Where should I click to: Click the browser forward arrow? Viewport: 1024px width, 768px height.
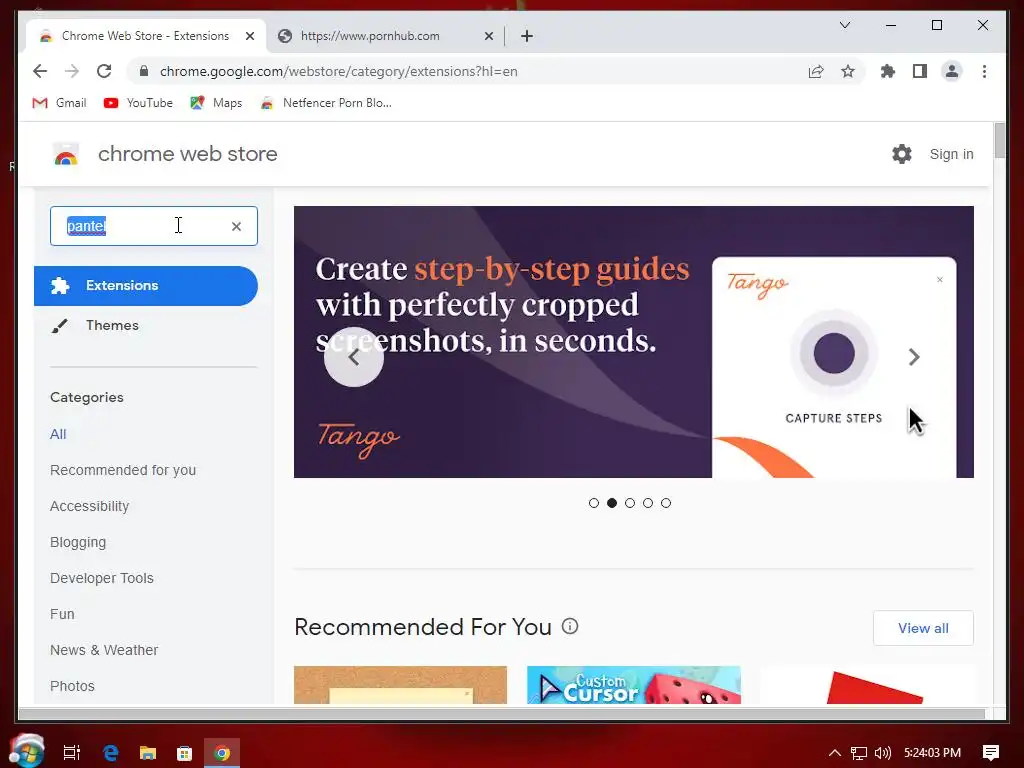coord(72,71)
